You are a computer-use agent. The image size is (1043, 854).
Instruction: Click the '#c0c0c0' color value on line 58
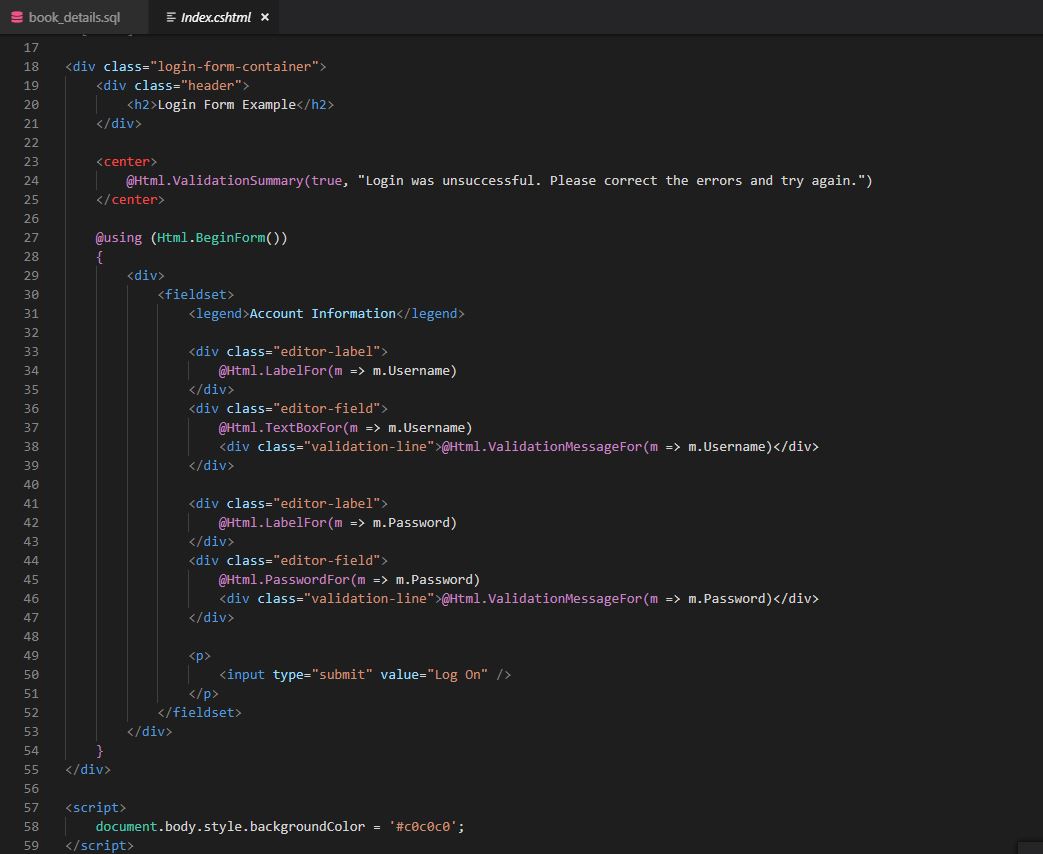point(424,826)
